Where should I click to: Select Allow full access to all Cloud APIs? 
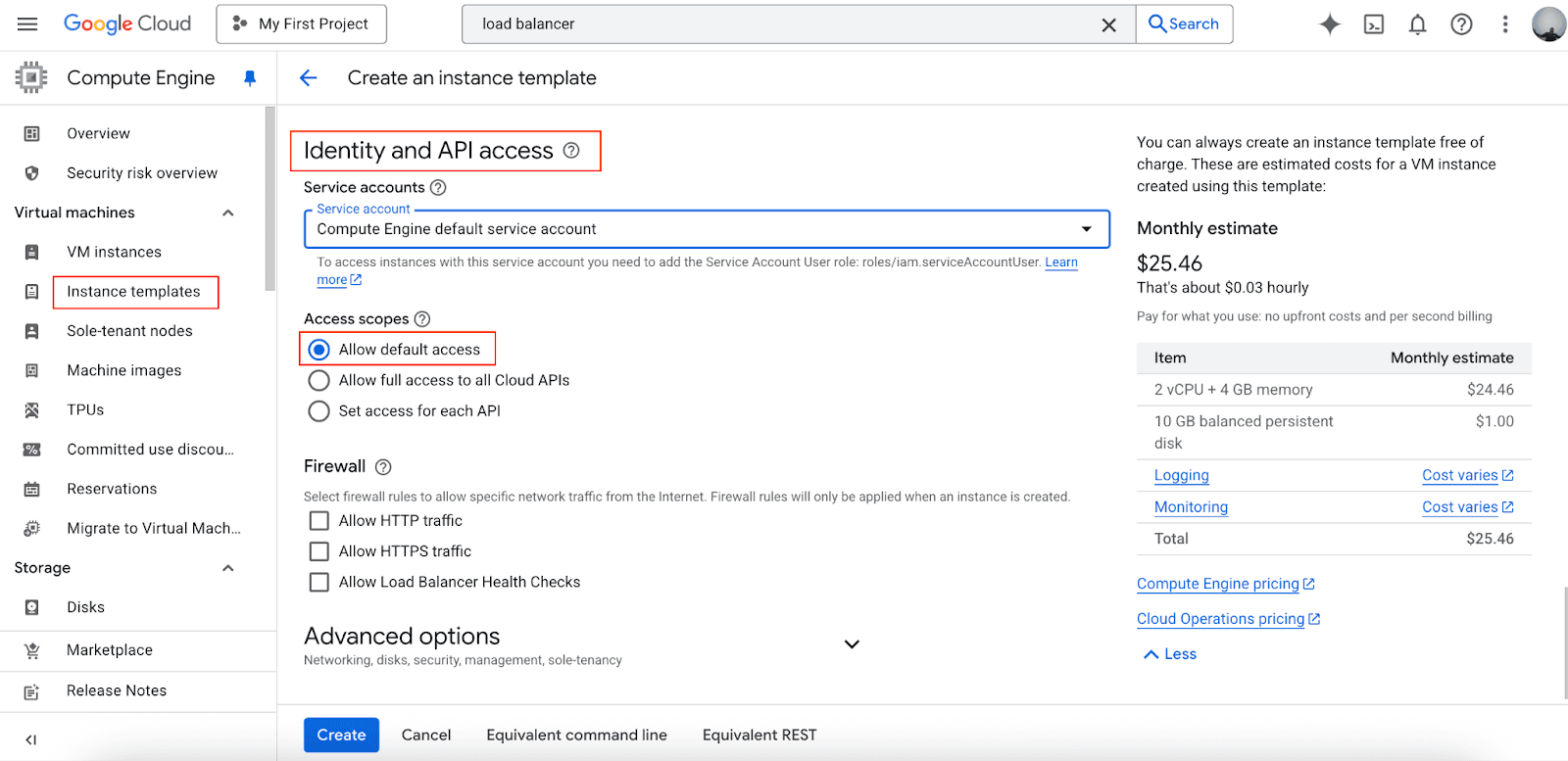(x=318, y=380)
